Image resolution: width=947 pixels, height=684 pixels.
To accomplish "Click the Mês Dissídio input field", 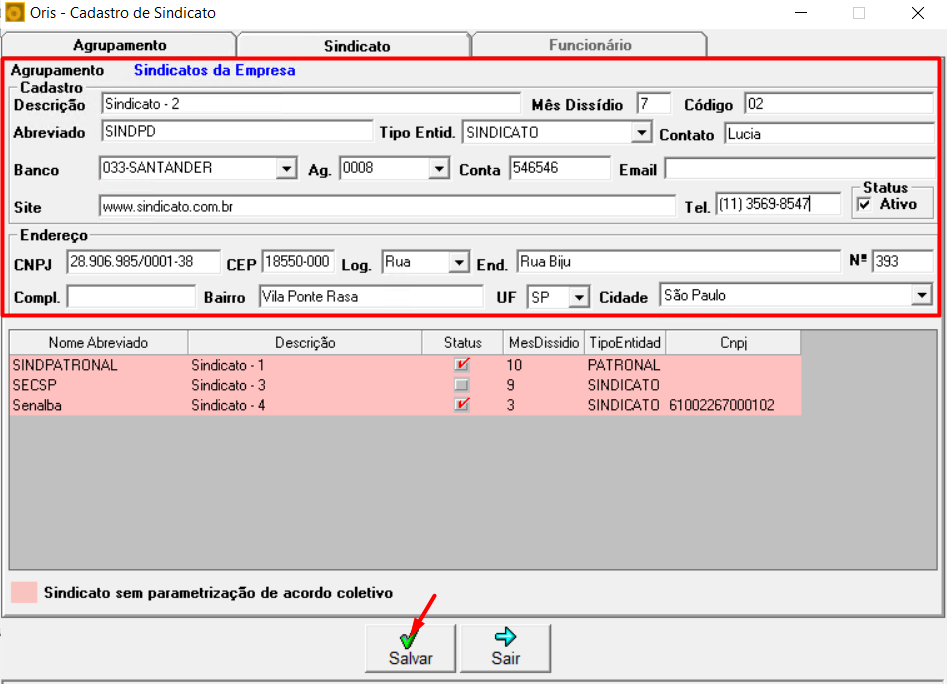I will (x=653, y=104).
